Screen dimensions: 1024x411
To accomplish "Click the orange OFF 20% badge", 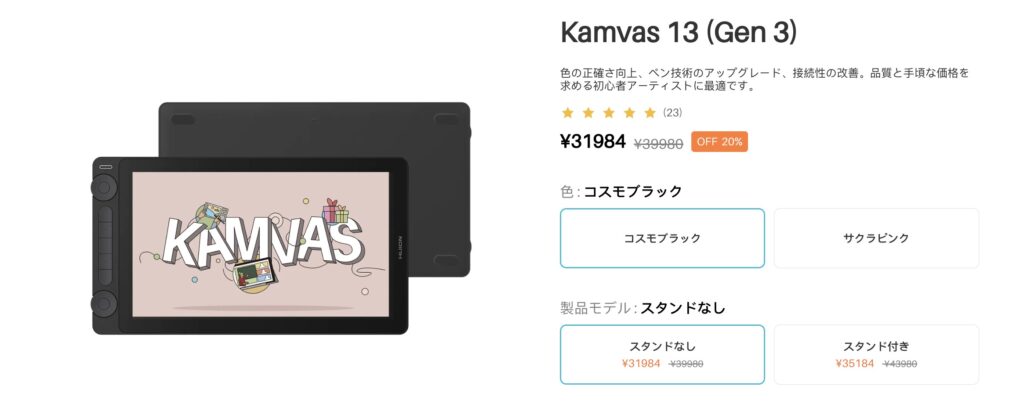I will pyautogui.click(x=720, y=141).
